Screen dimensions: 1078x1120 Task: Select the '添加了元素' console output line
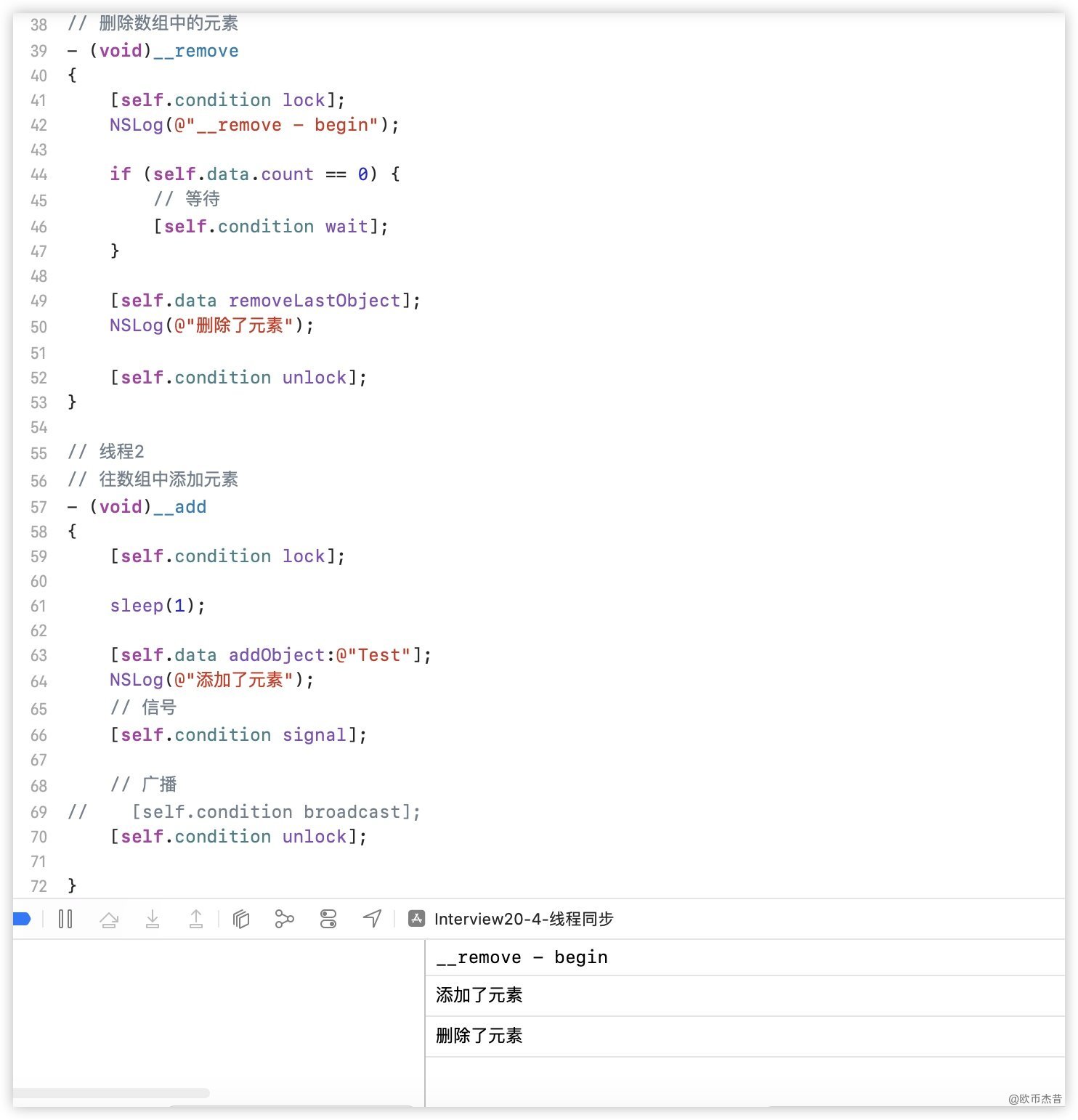(x=479, y=995)
